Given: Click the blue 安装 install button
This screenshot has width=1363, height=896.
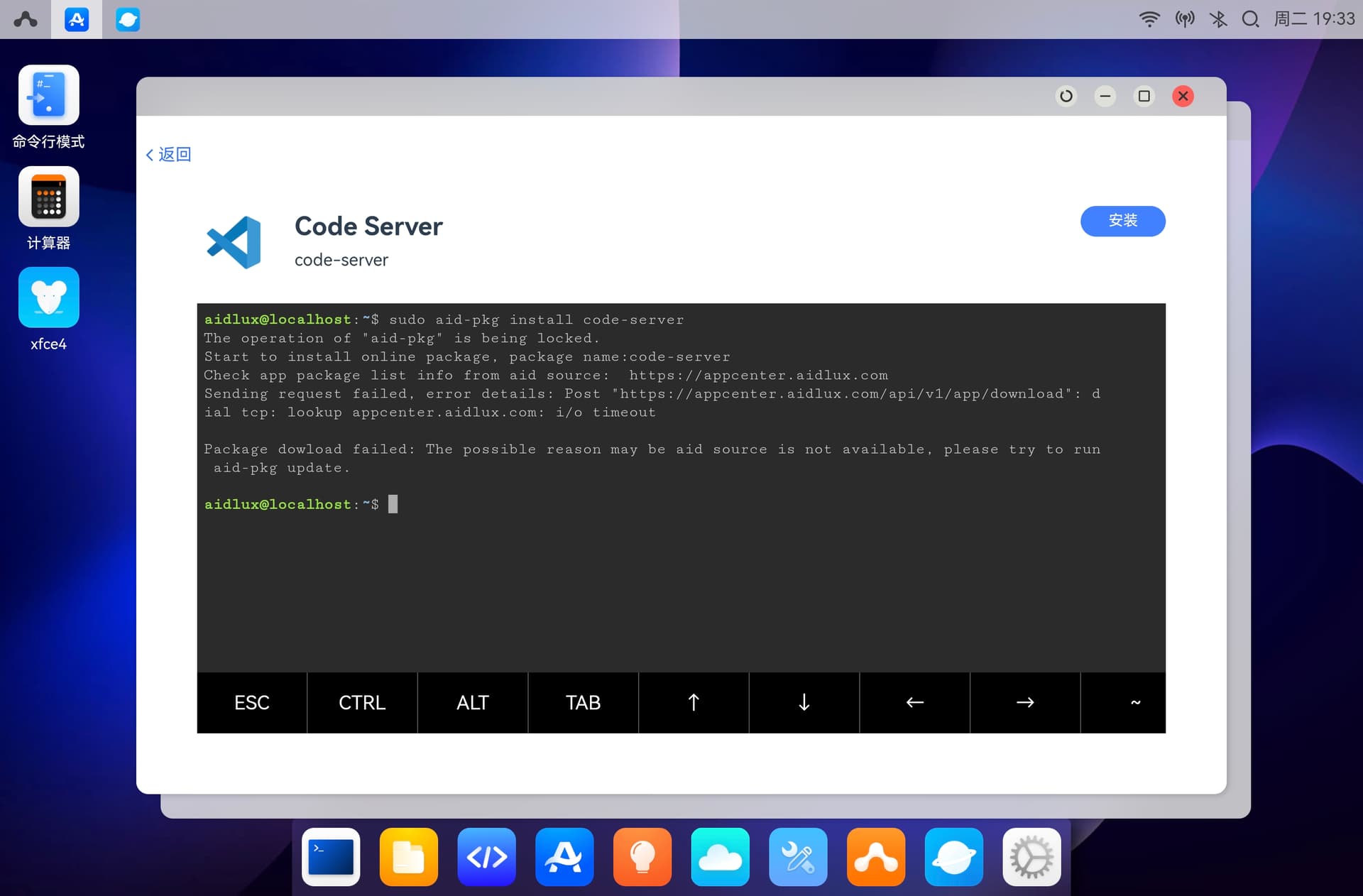Looking at the screenshot, I should click(1122, 221).
